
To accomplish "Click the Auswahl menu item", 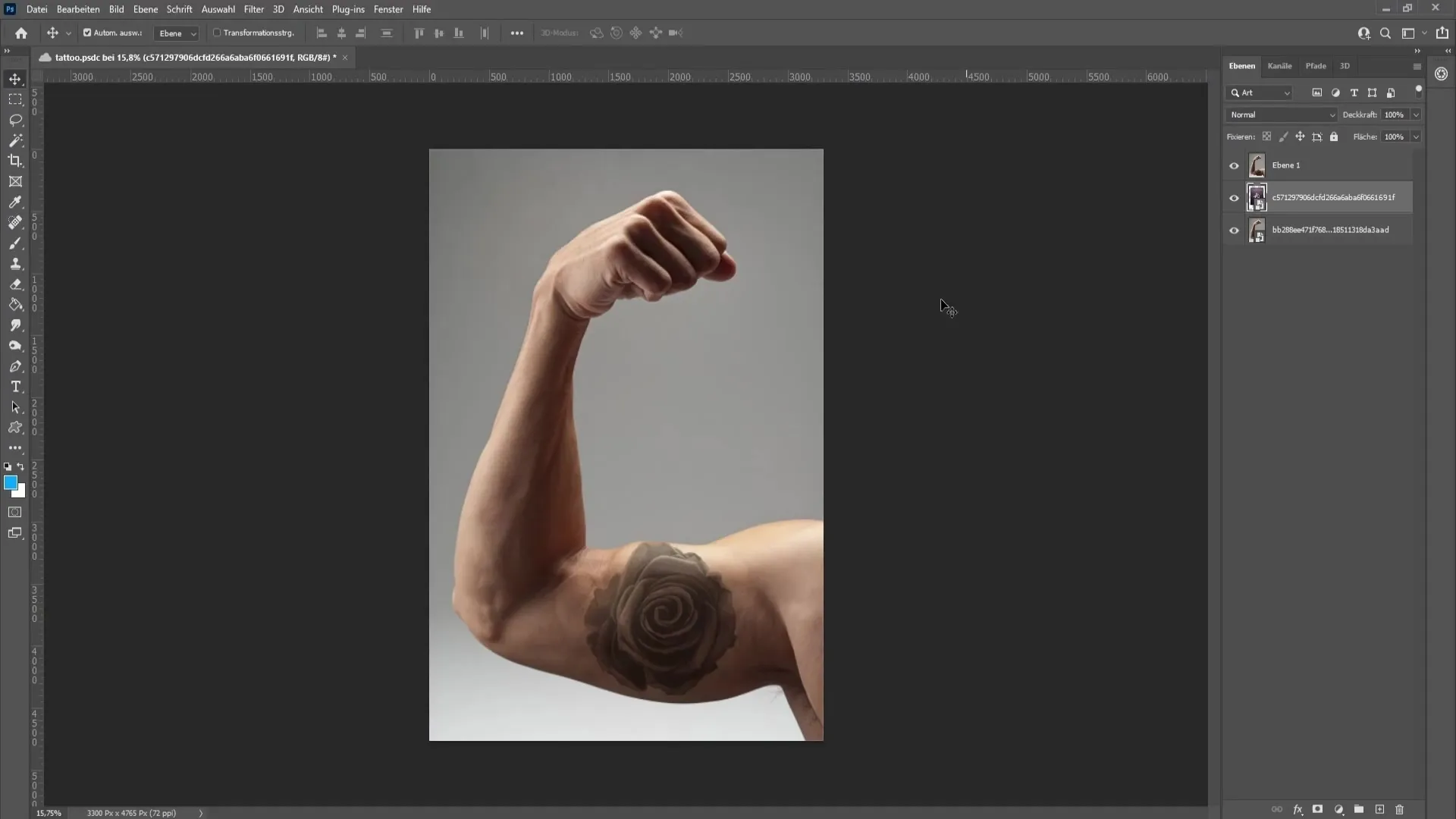I will [218, 9].
